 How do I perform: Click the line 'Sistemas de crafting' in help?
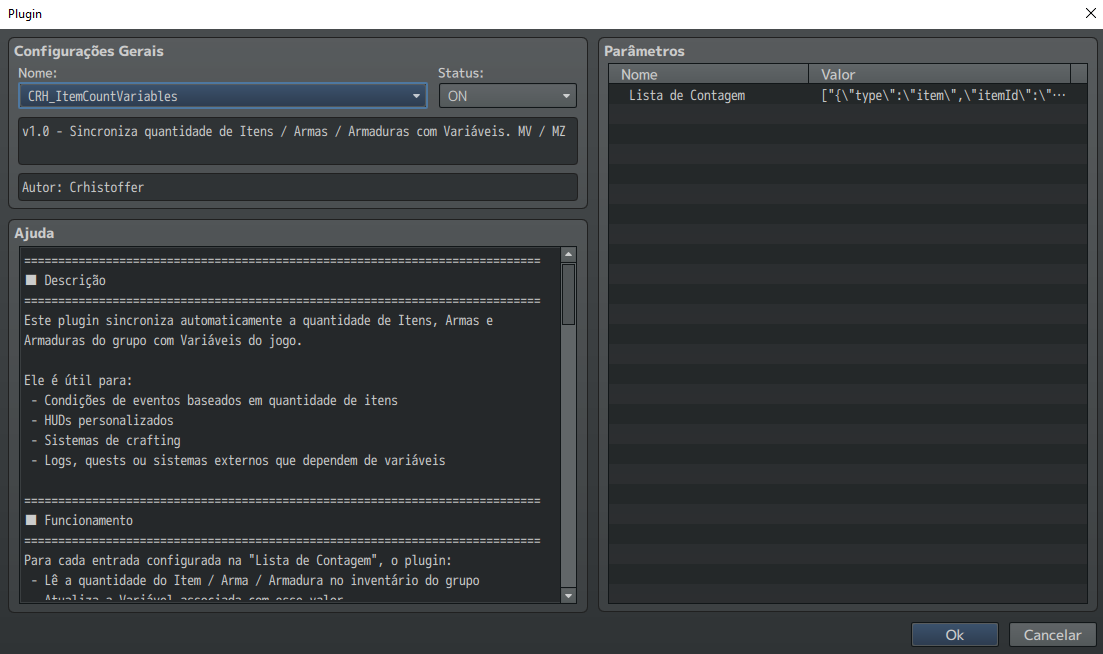[x=112, y=440]
